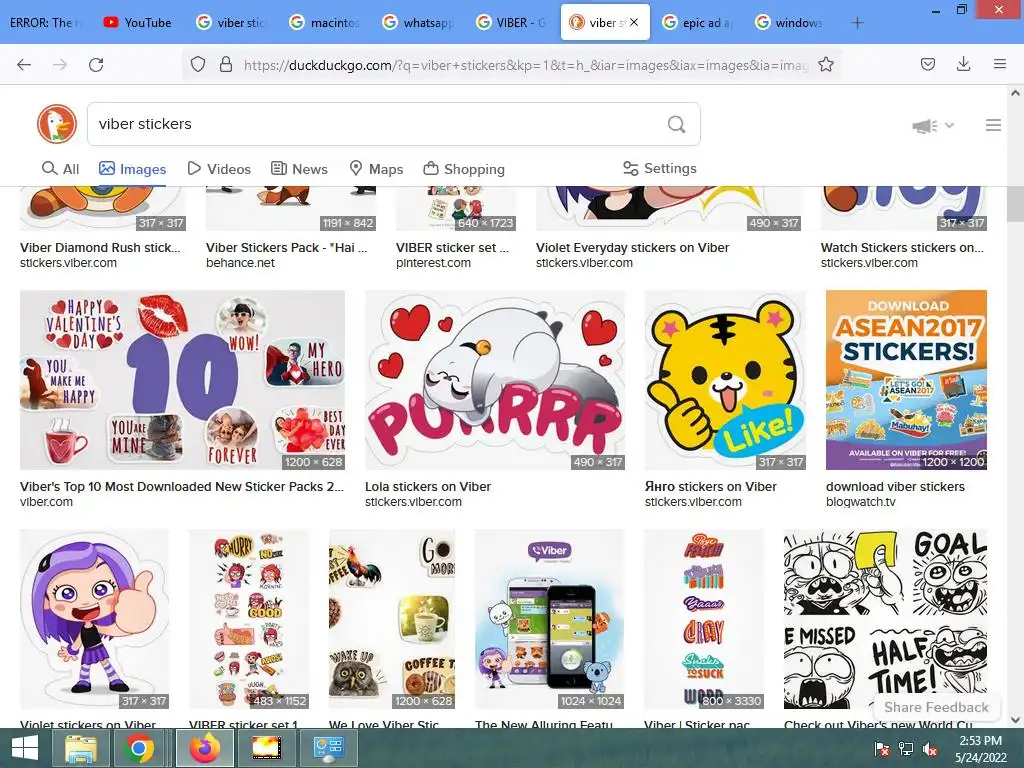Click the padlock site security icon
The height and width of the screenshot is (768, 1024).
226,64
